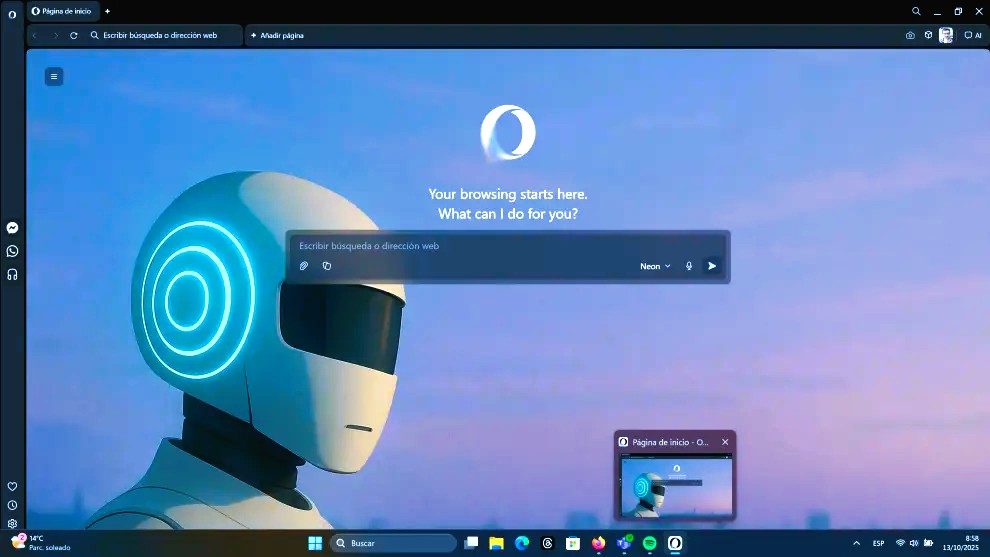Expand the Neon mode dropdown
This screenshot has height=557, width=990.
coord(655,266)
